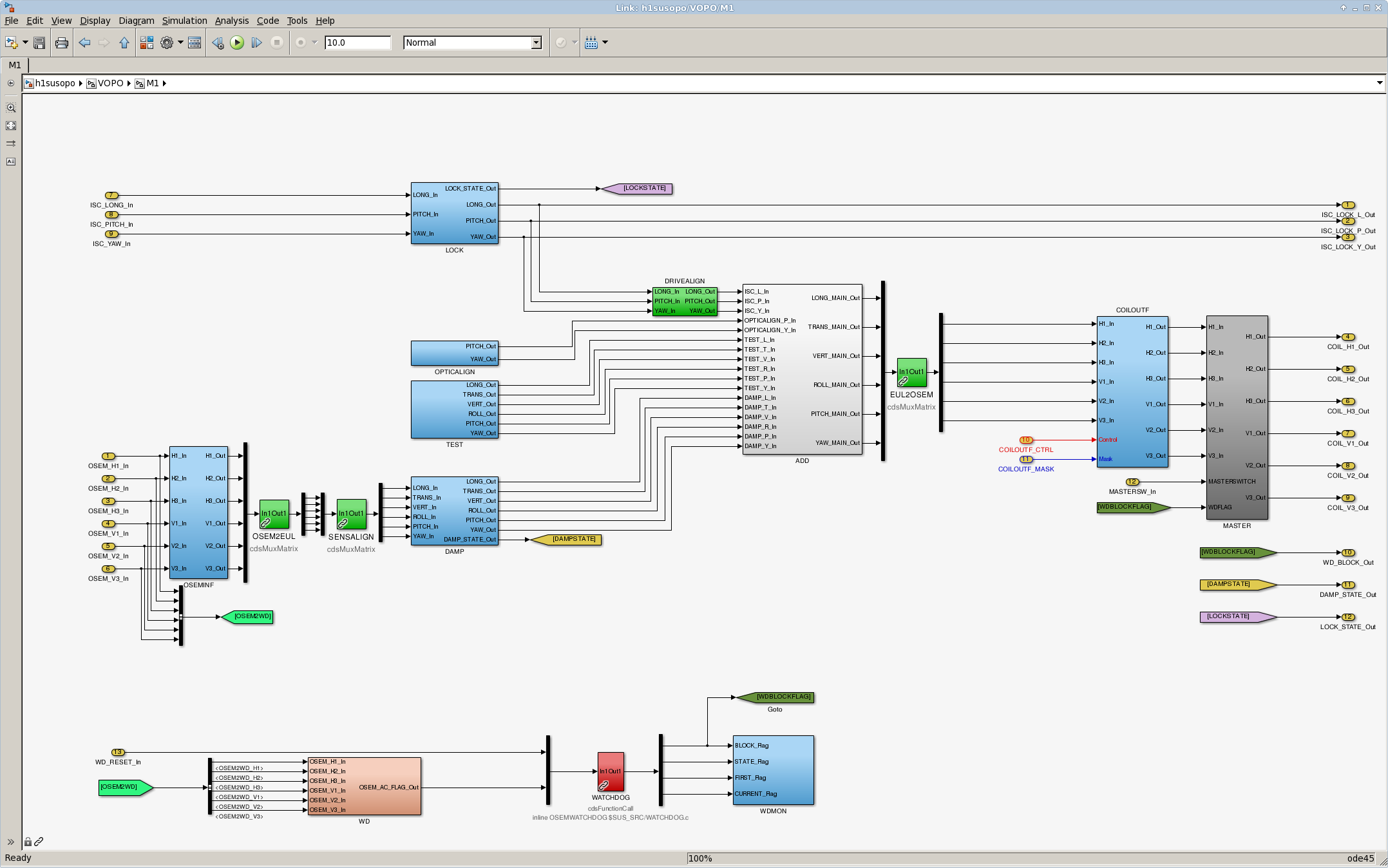This screenshot has height=868, width=1388.
Task: Select the COILOUTF_CTRL input port
Action: pos(1025,440)
